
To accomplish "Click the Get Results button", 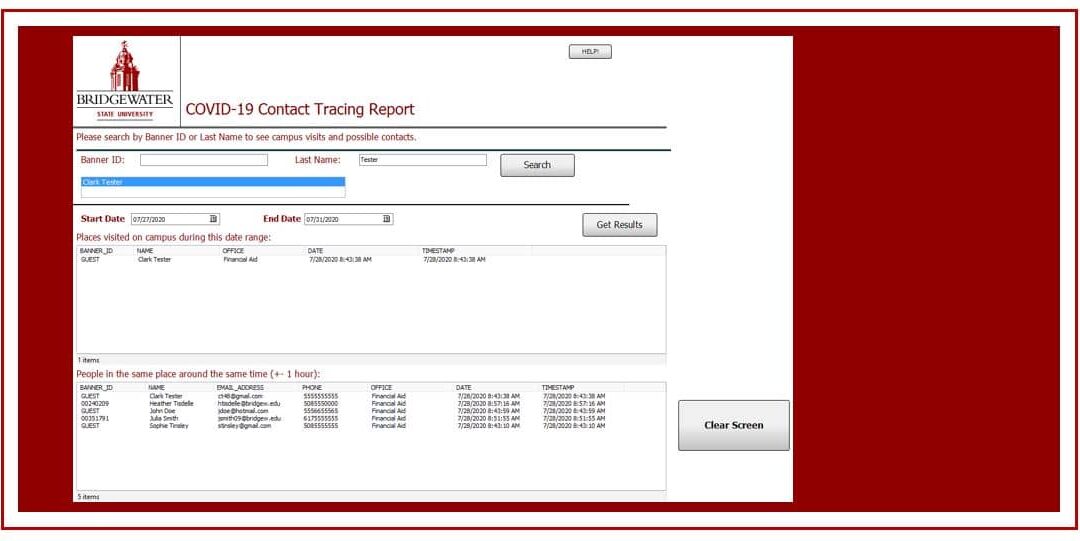I will (619, 225).
